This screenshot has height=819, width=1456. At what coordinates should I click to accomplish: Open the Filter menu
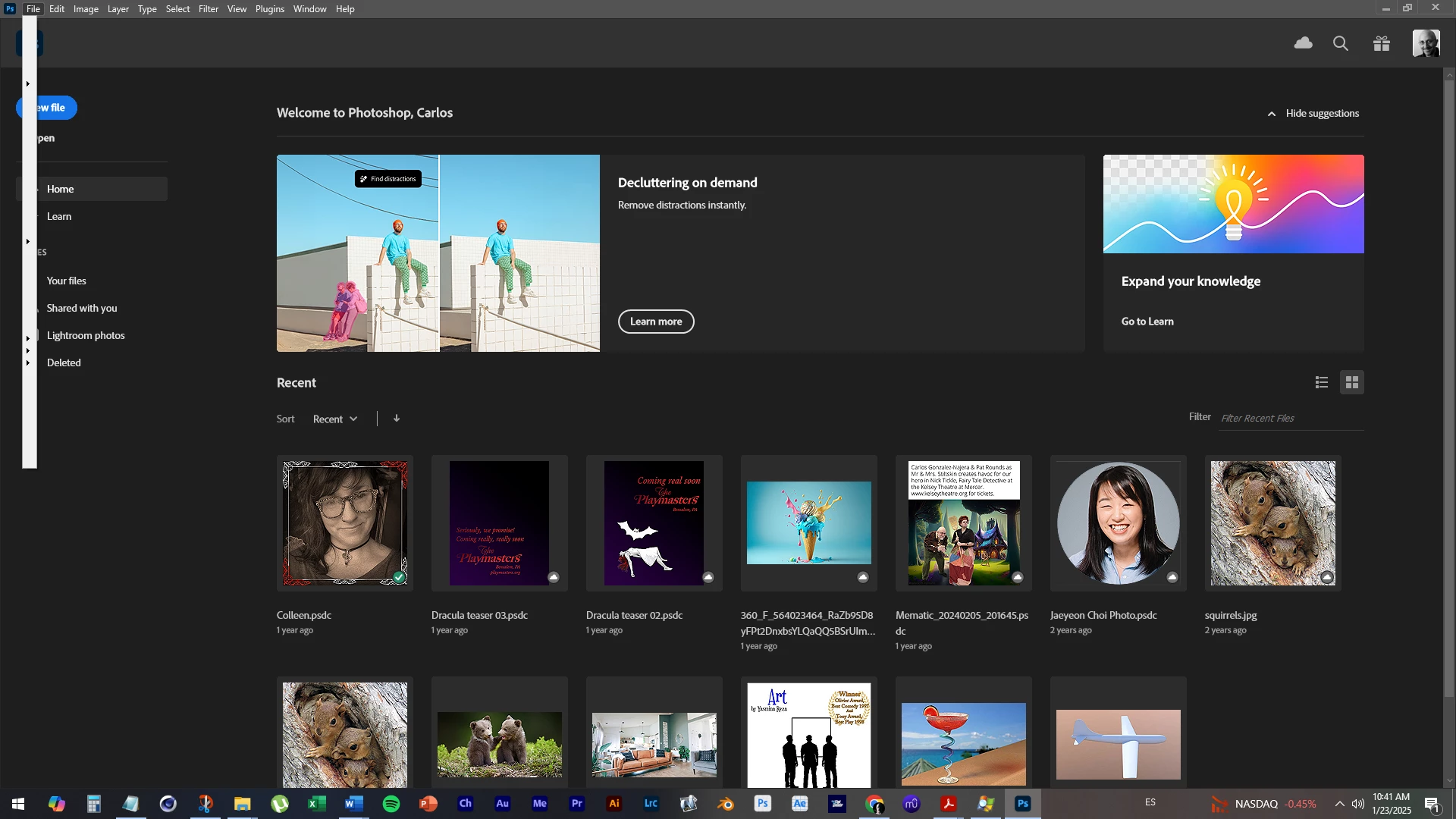coord(209,9)
